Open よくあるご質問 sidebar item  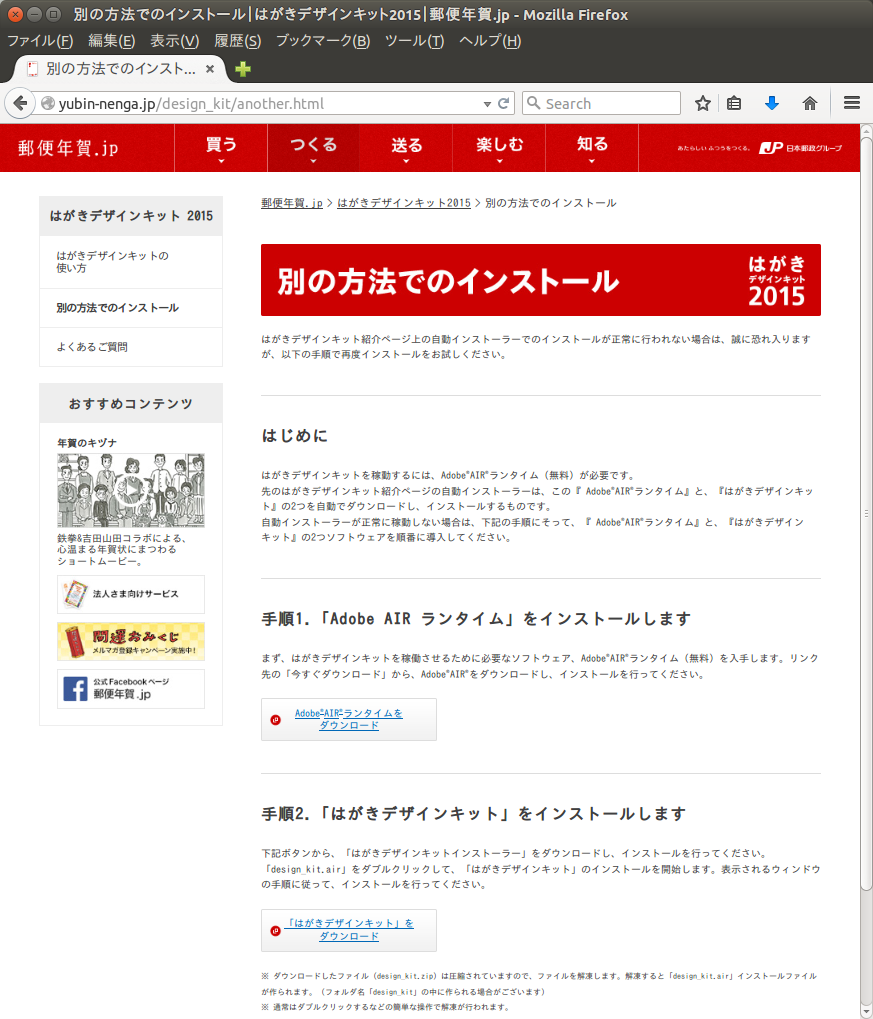click(x=131, y=347)
